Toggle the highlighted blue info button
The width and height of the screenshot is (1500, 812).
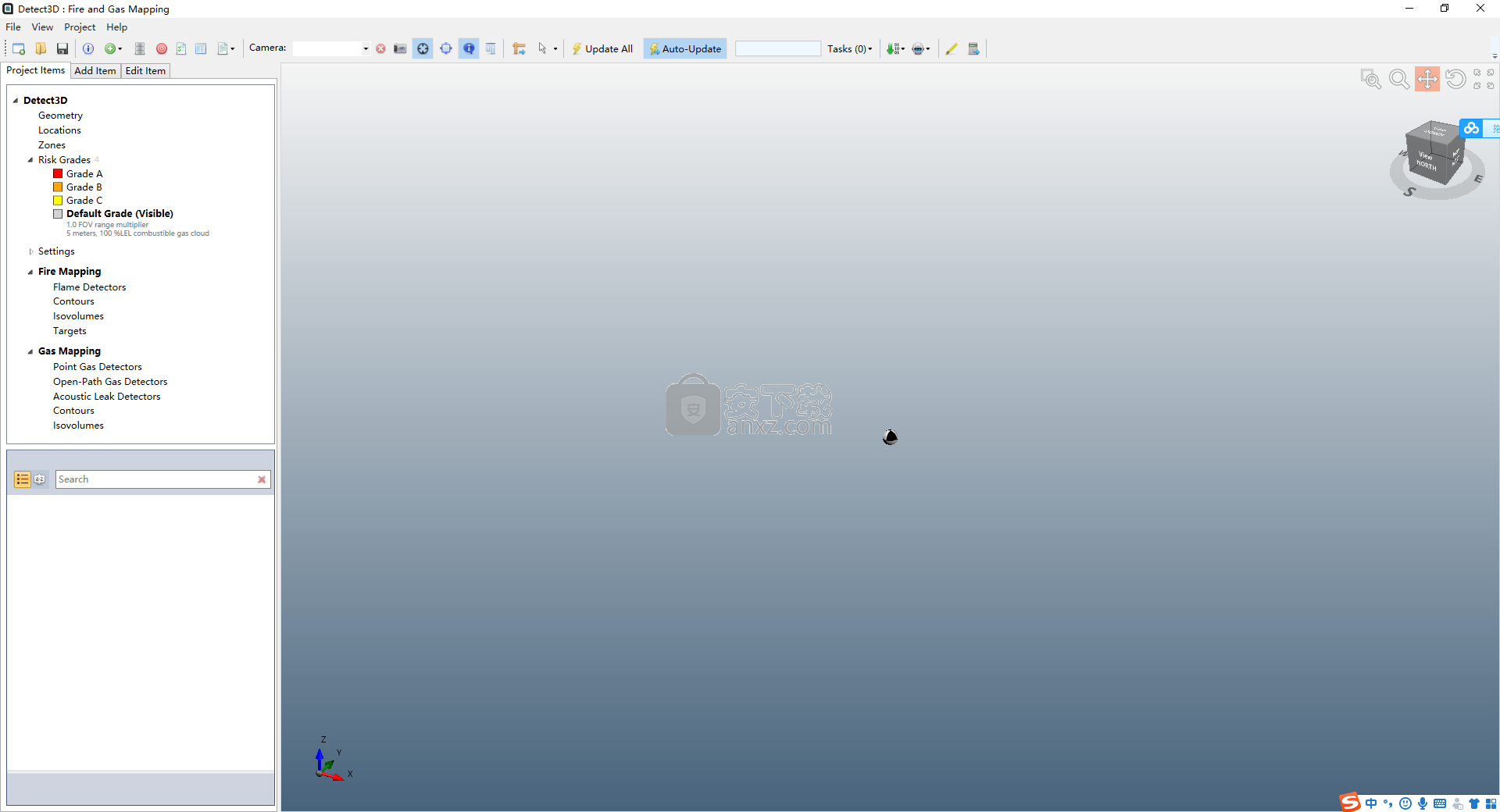(469, 48)
